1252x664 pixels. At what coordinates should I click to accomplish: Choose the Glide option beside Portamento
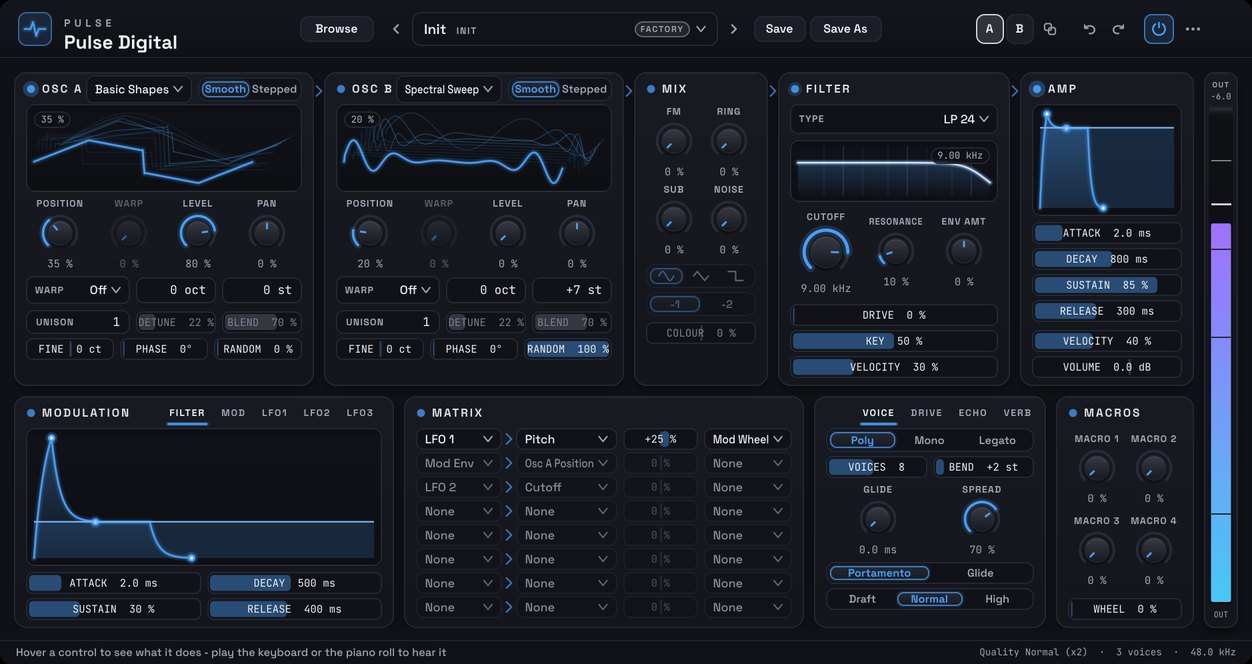coord(980,573)
